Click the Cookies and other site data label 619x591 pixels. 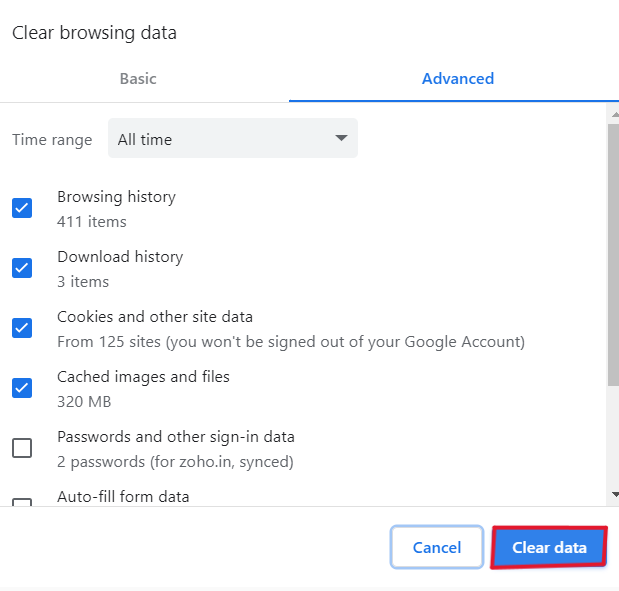point(155,317)
